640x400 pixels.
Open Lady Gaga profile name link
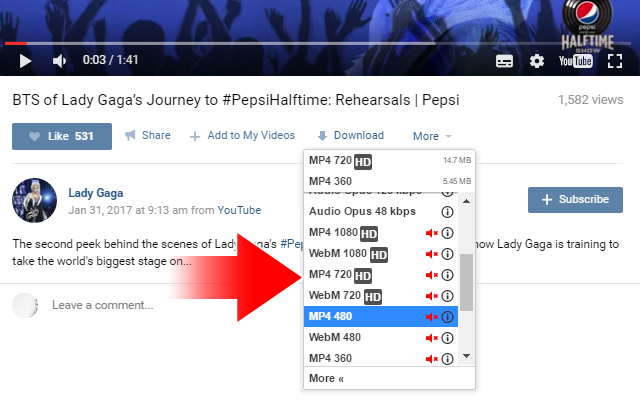click(96, 193)
